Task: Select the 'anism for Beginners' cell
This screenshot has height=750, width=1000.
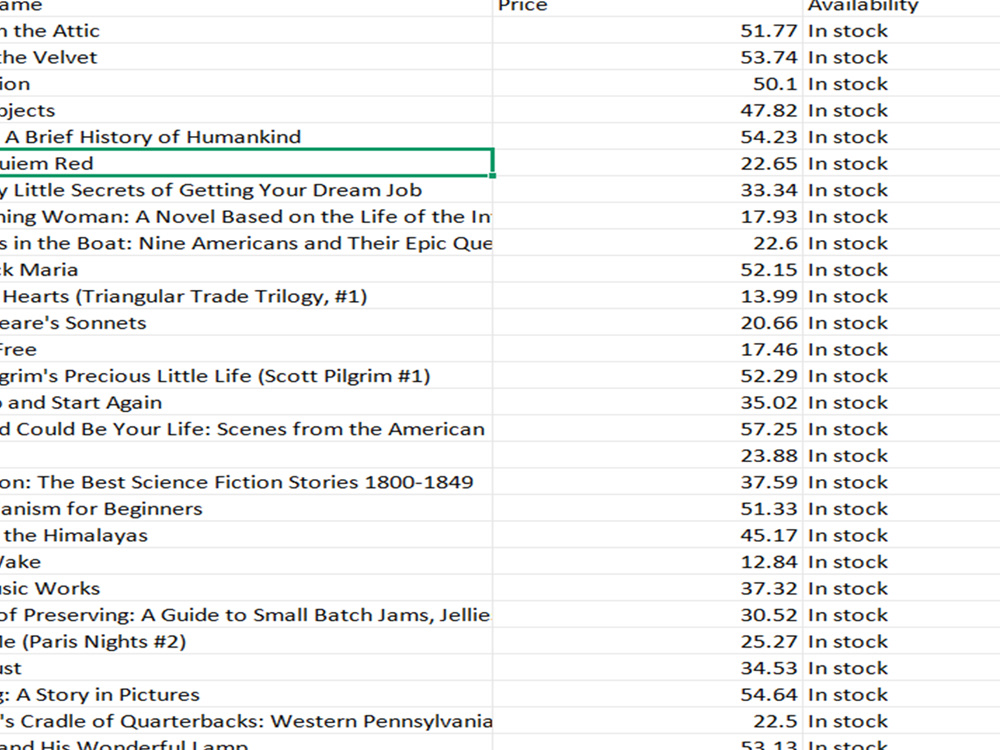Action: point(246,509)
